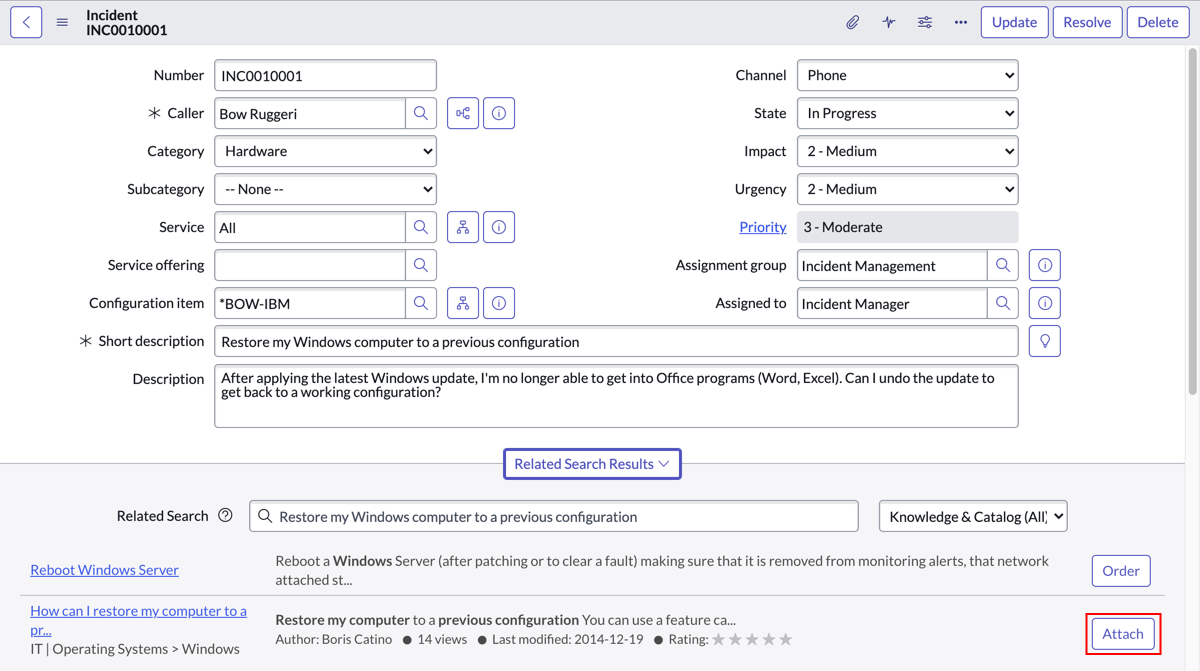Click the Description text area
The width and height of the screenshot is (1200, 671).
pyautogui.click(x=616, y=396)
